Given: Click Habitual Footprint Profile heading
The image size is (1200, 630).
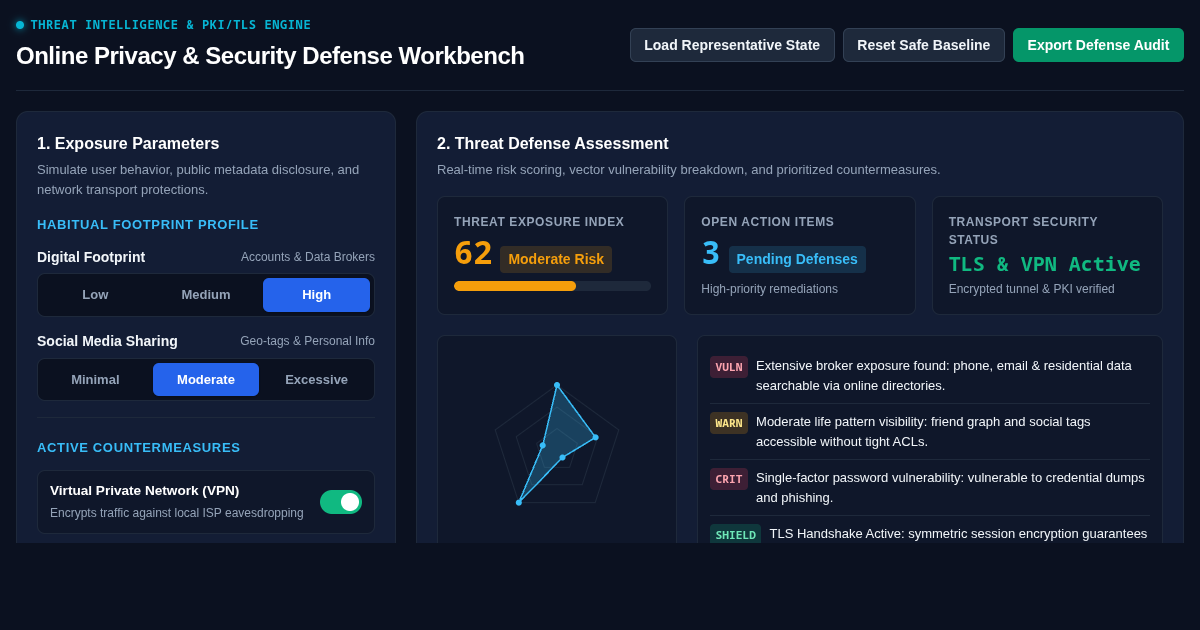Looking at the screenshot, I should coord(148,225).
